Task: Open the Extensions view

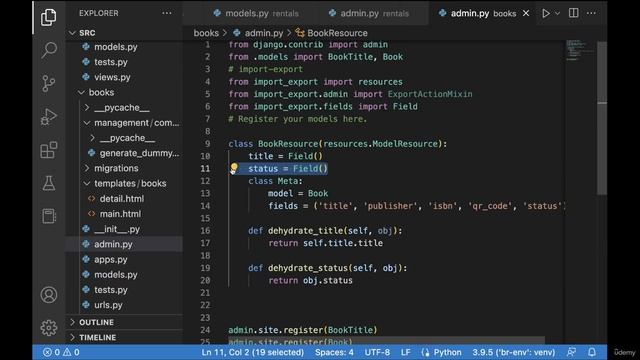Action: pos(49,150)
